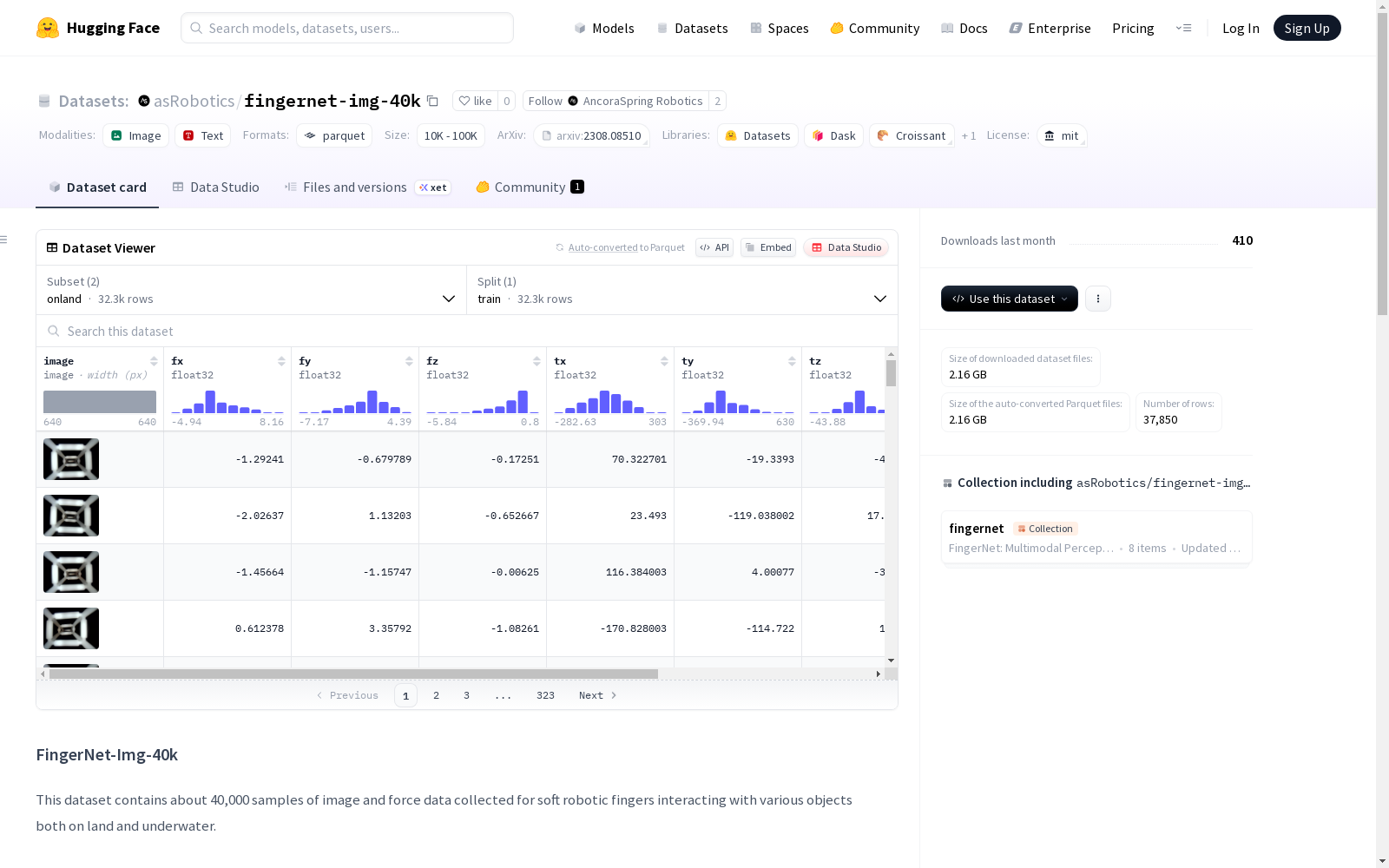Click the Log In link
The height and width of the screenshot is (868, 1389).
coord(1241,28)
